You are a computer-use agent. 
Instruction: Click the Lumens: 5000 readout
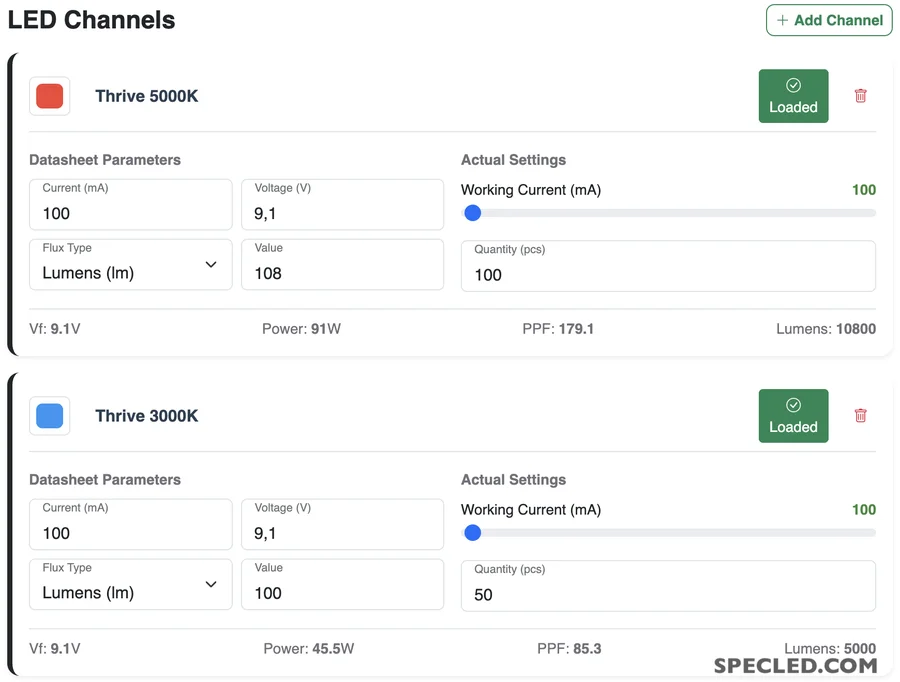[830, 649]
